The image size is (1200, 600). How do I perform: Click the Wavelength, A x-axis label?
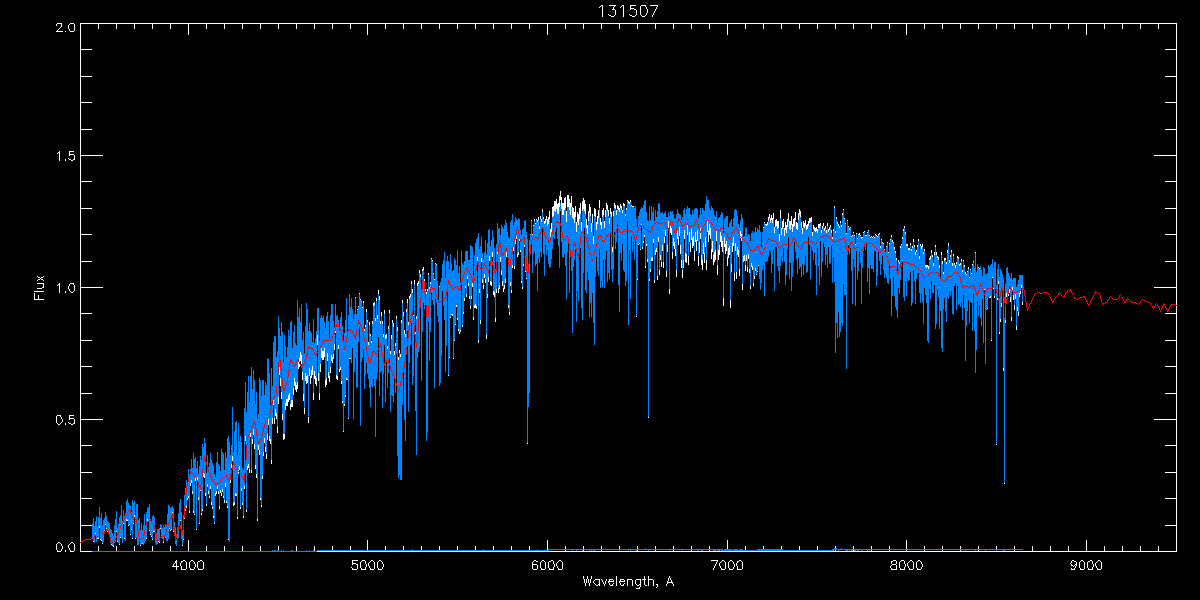[627, 582]
